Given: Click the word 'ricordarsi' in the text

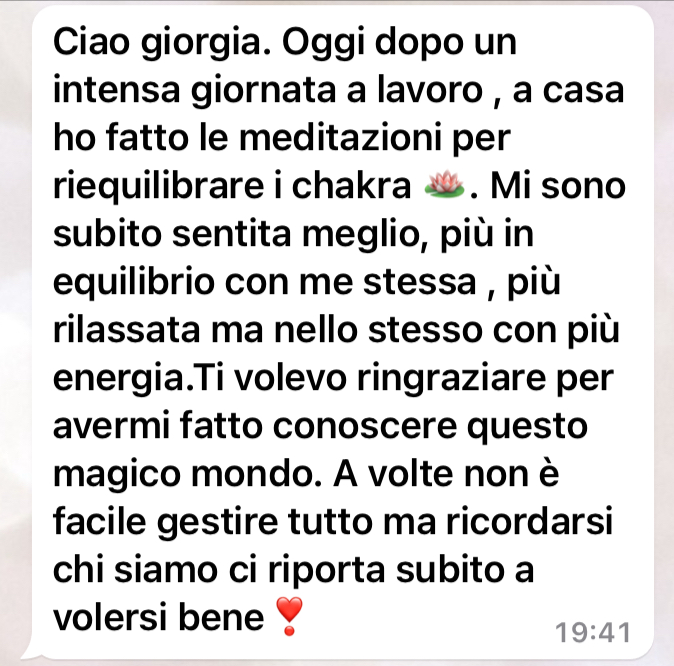Looking at the screenshot, I should click(x=529, y=522).
